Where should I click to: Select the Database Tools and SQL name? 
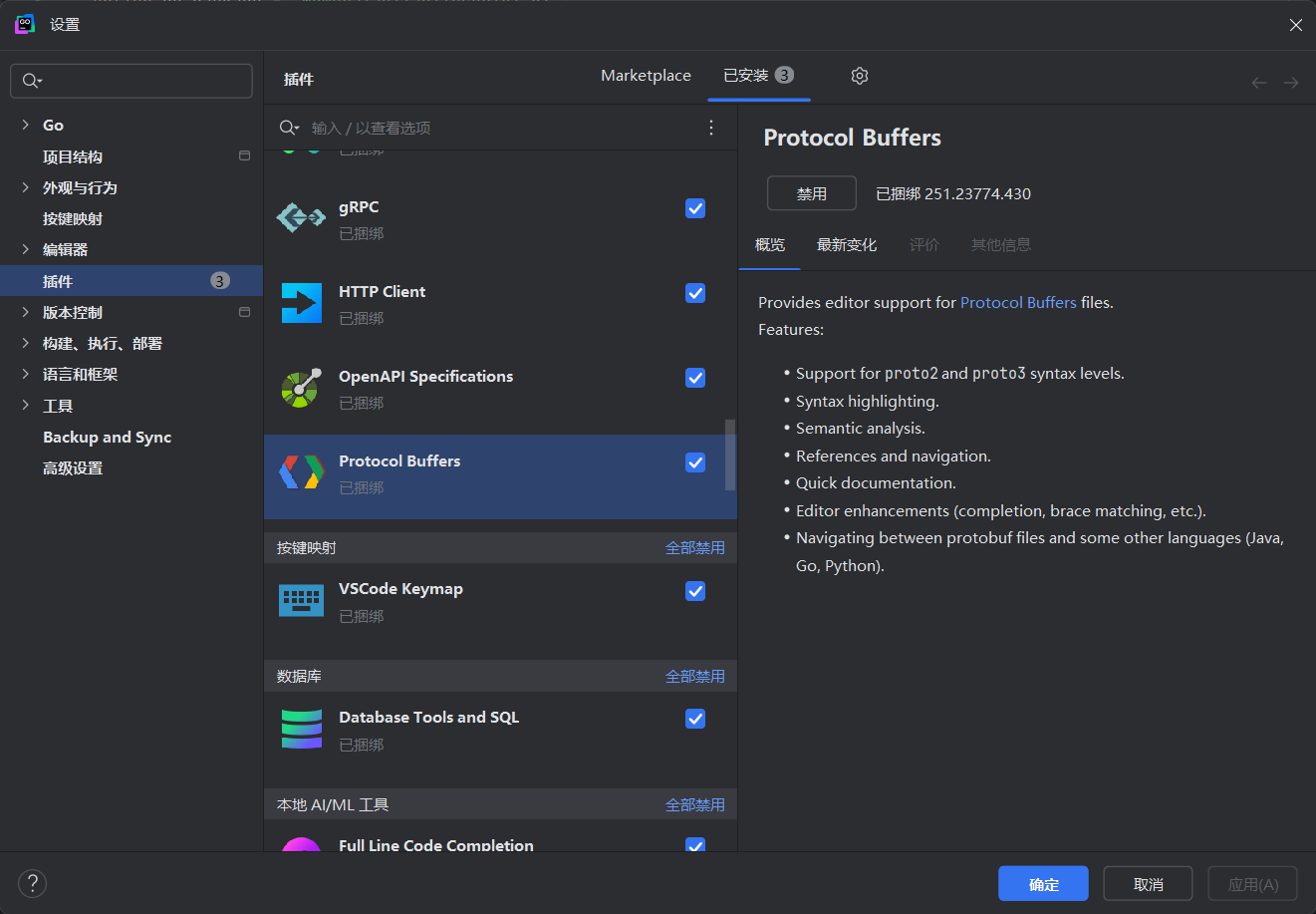[428, 718]
